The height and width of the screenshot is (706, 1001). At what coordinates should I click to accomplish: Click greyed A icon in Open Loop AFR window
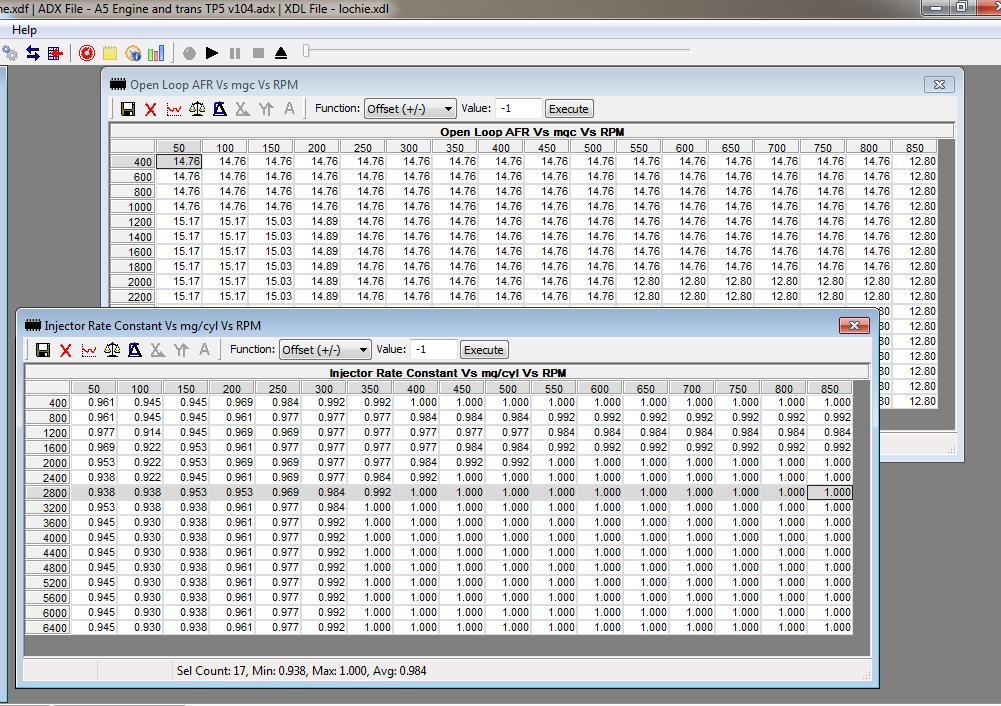tap(289, 109)
